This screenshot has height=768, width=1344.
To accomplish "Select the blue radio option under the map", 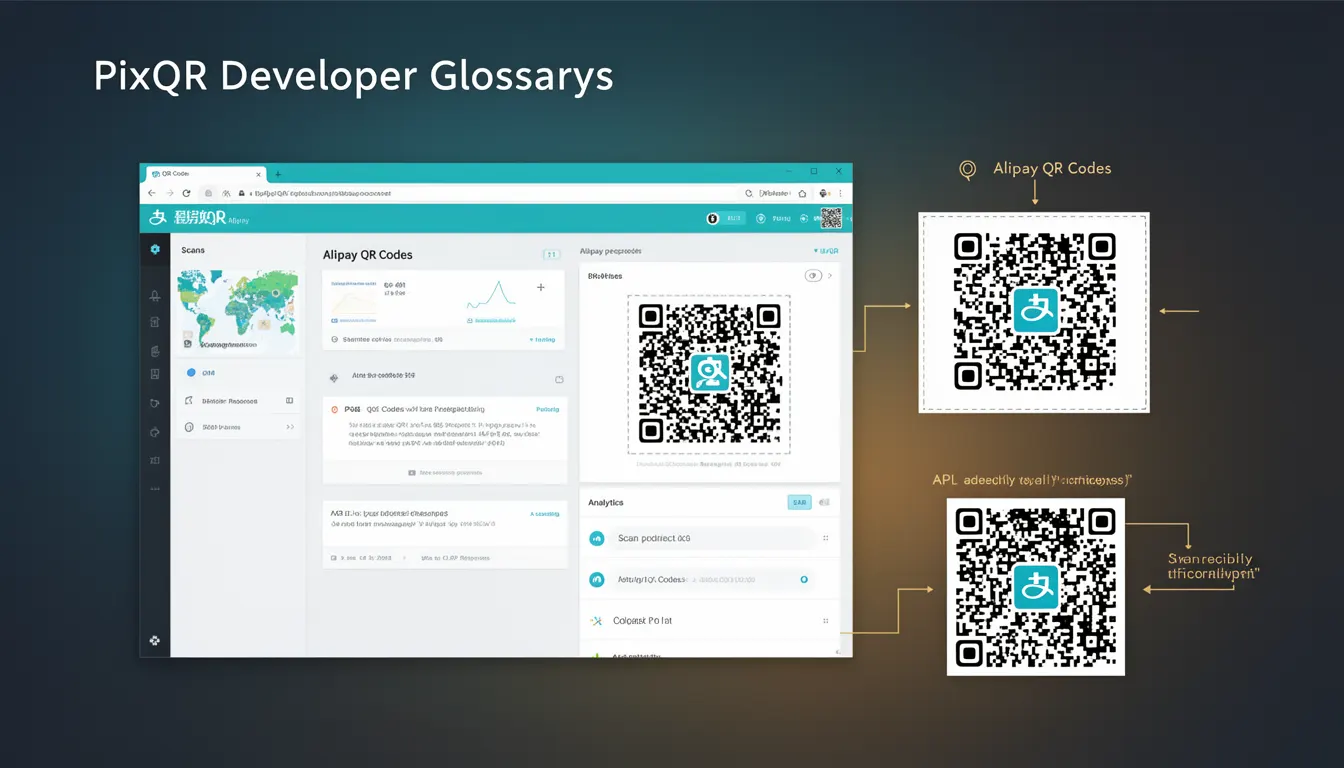I will 191,372.
